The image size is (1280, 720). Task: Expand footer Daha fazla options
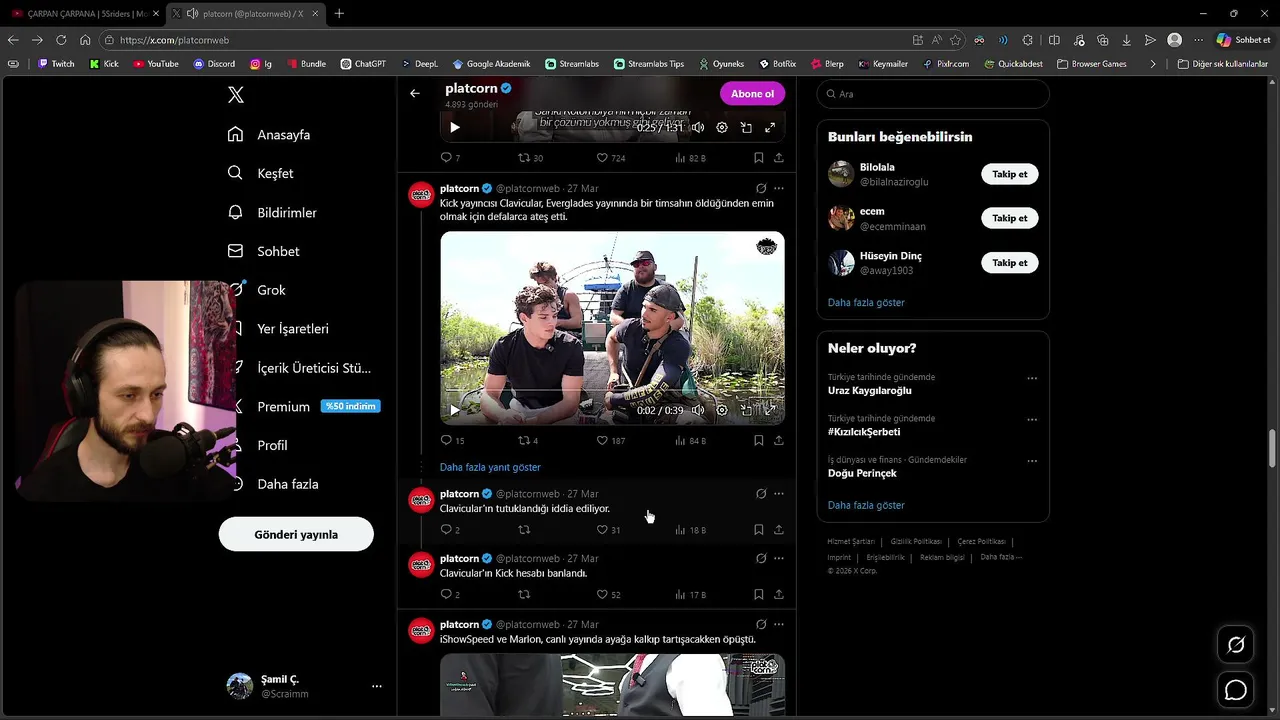[1001, 557]
